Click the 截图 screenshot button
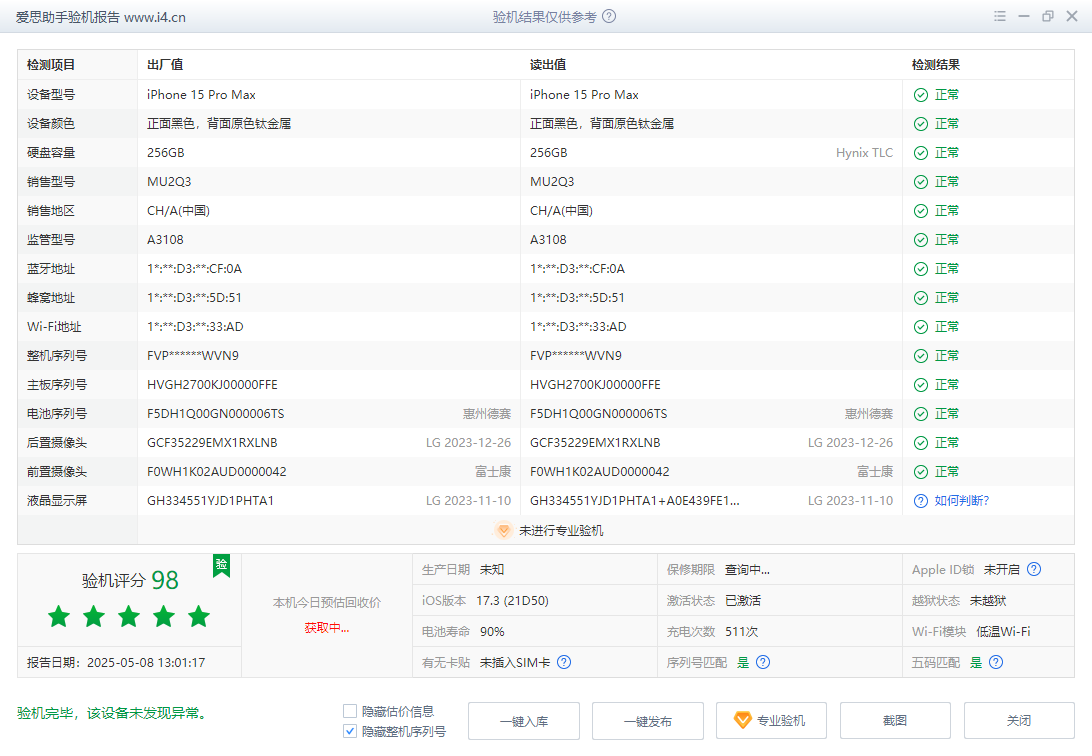This screenshot has height=756, width=1092. 895,721
